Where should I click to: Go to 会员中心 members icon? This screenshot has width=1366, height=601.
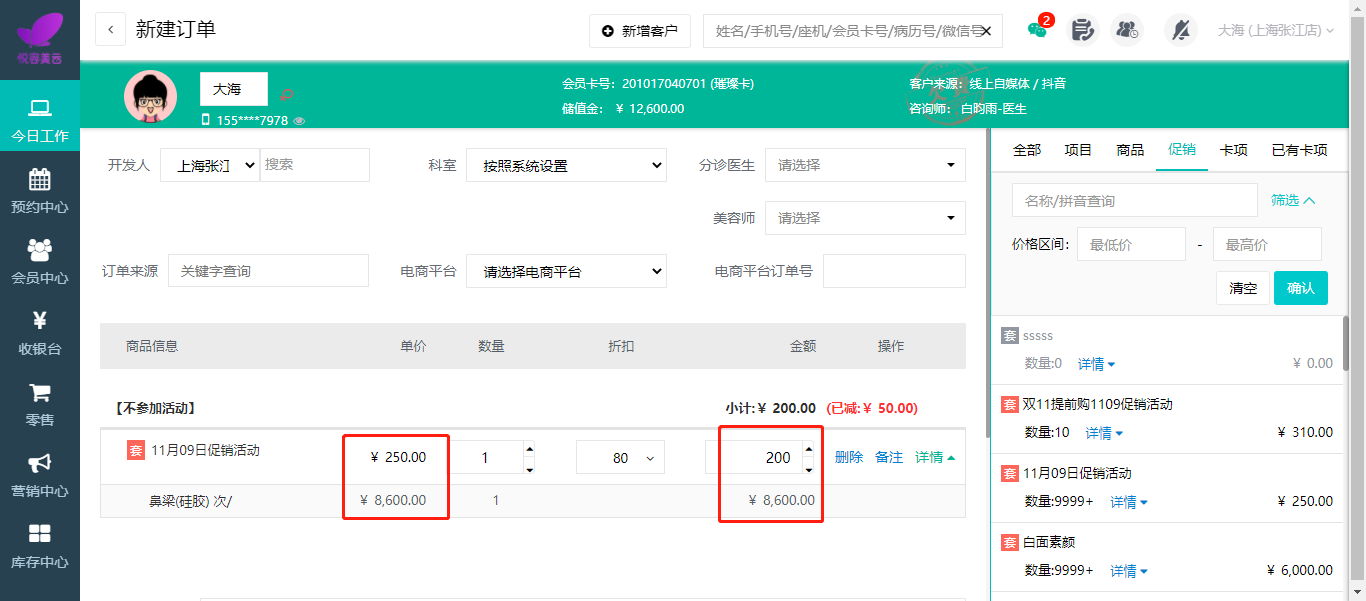click(x=40, y=250)
